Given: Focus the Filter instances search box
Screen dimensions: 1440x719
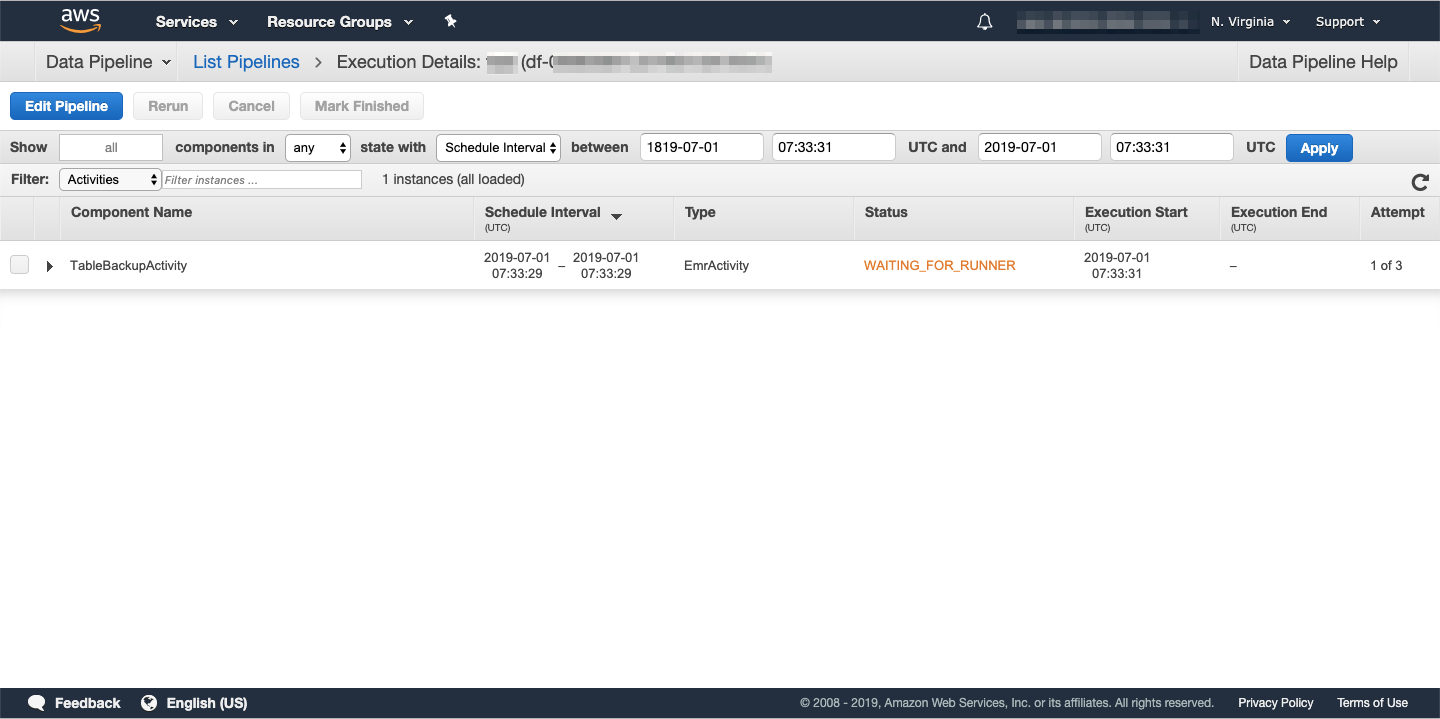Looking at the screenshot, I should pos(262,179).
